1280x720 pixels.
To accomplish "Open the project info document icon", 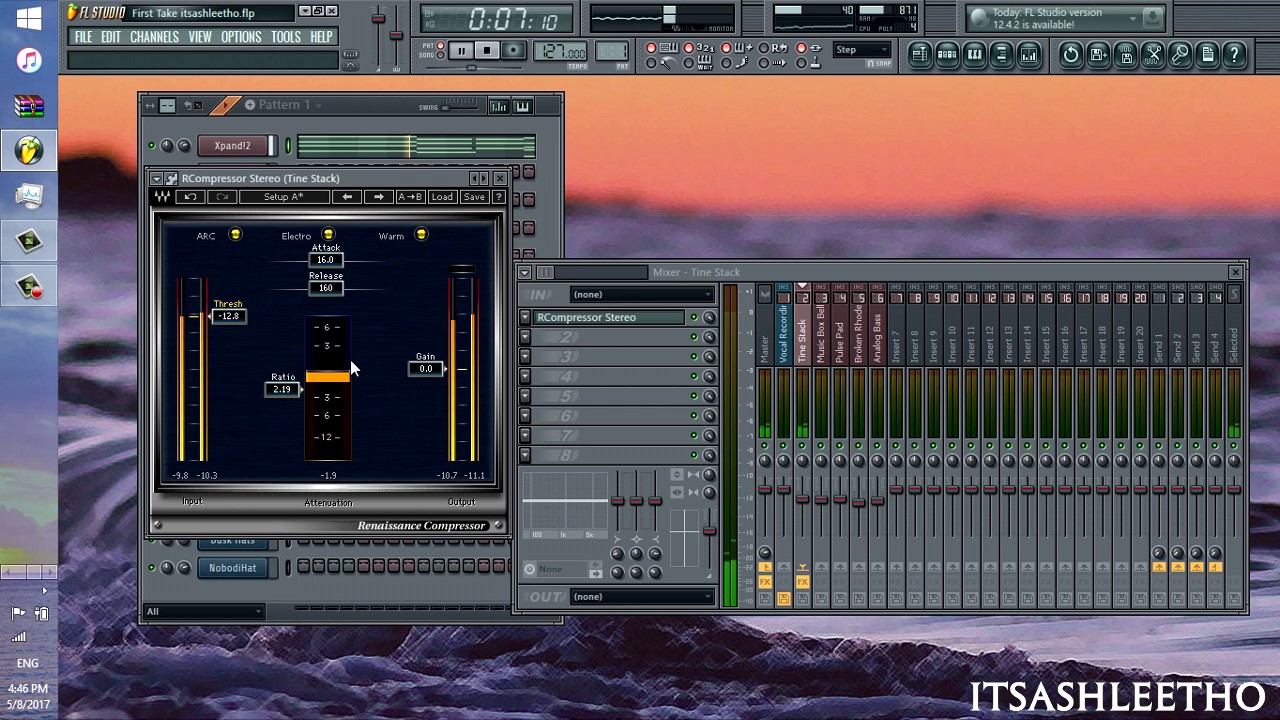I will click(x=1207, y=55).
